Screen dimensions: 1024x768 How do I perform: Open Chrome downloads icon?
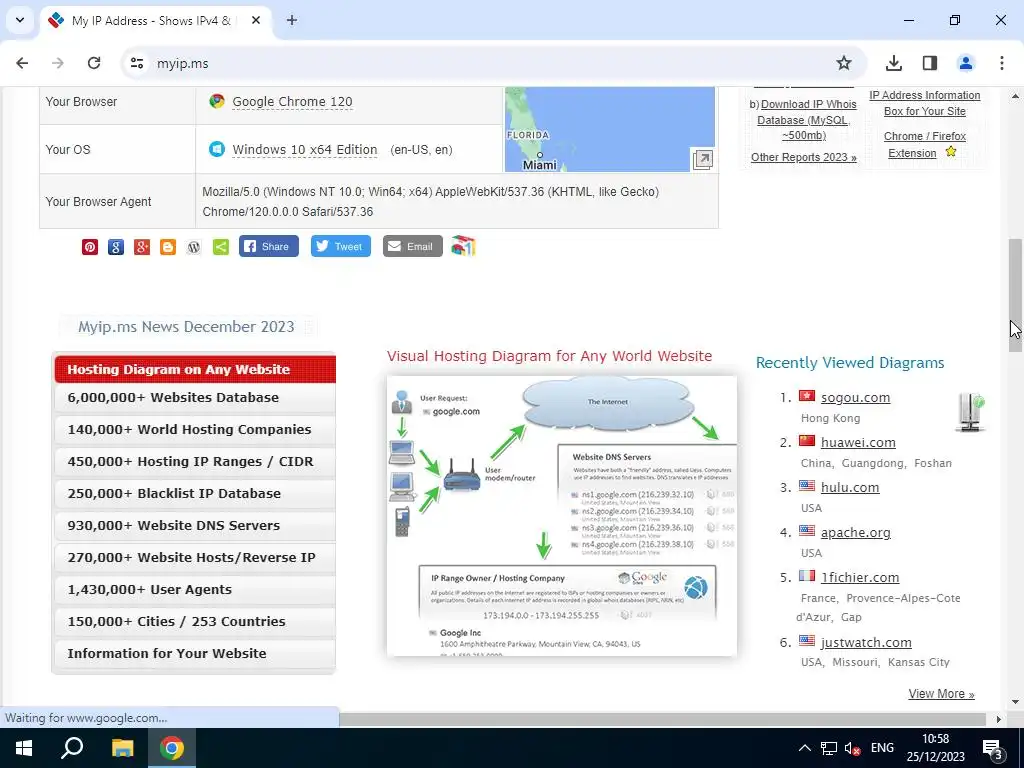click(x=894, y=63)
